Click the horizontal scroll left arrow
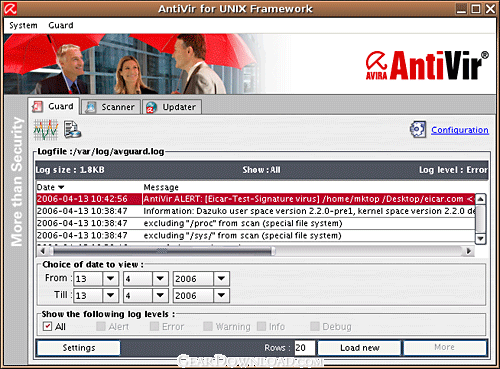The height and width of the screenshot is (369, 500). (42, 251)
